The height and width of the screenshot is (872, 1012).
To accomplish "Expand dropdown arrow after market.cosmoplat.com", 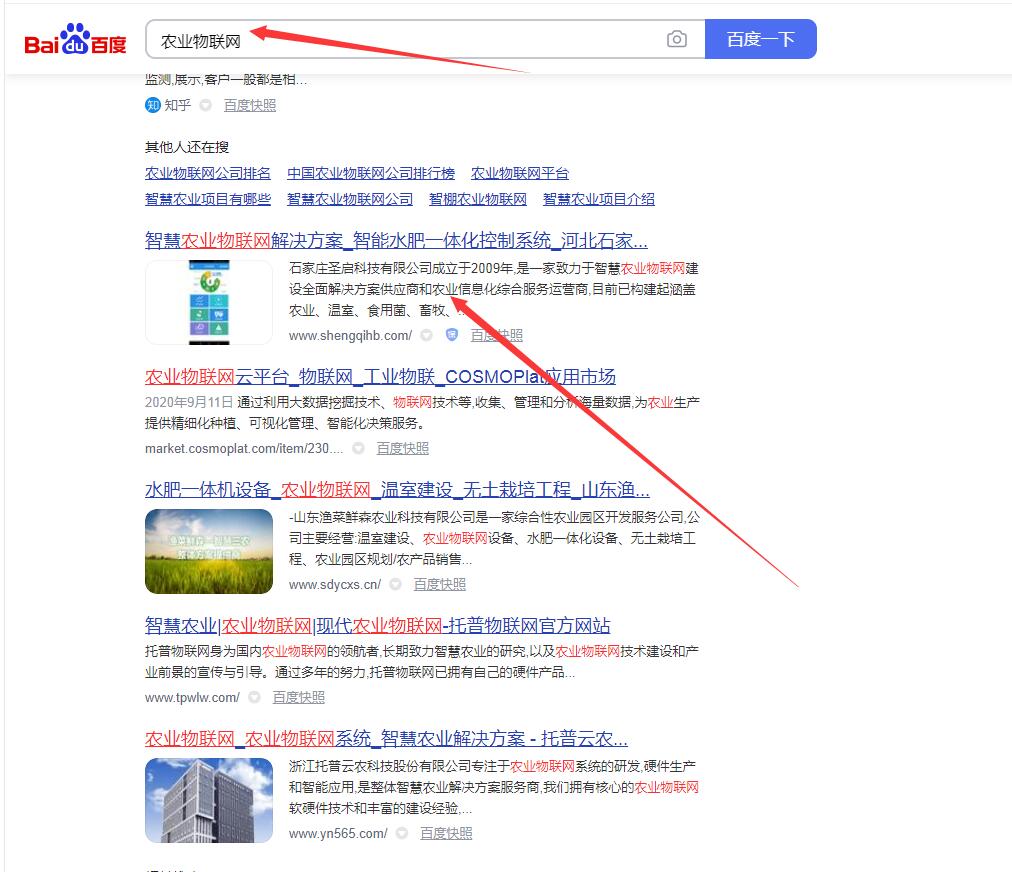I will [x=359, y=448].
